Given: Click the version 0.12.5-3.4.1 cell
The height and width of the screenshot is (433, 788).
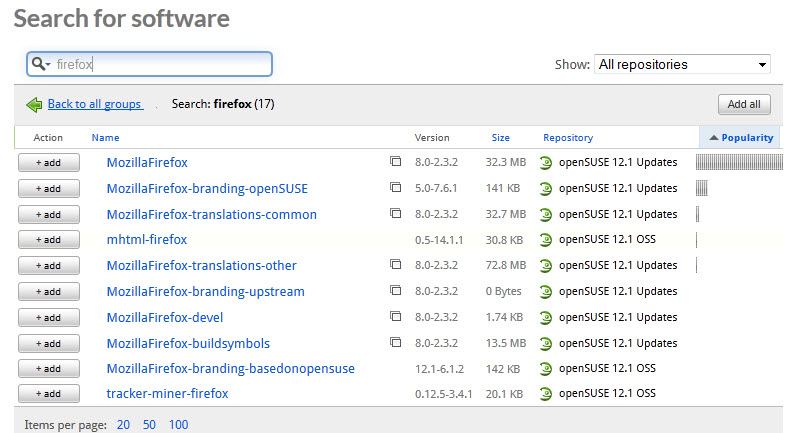Looking at the screenshot, I should pyautogui.click(x=443, y=394).
